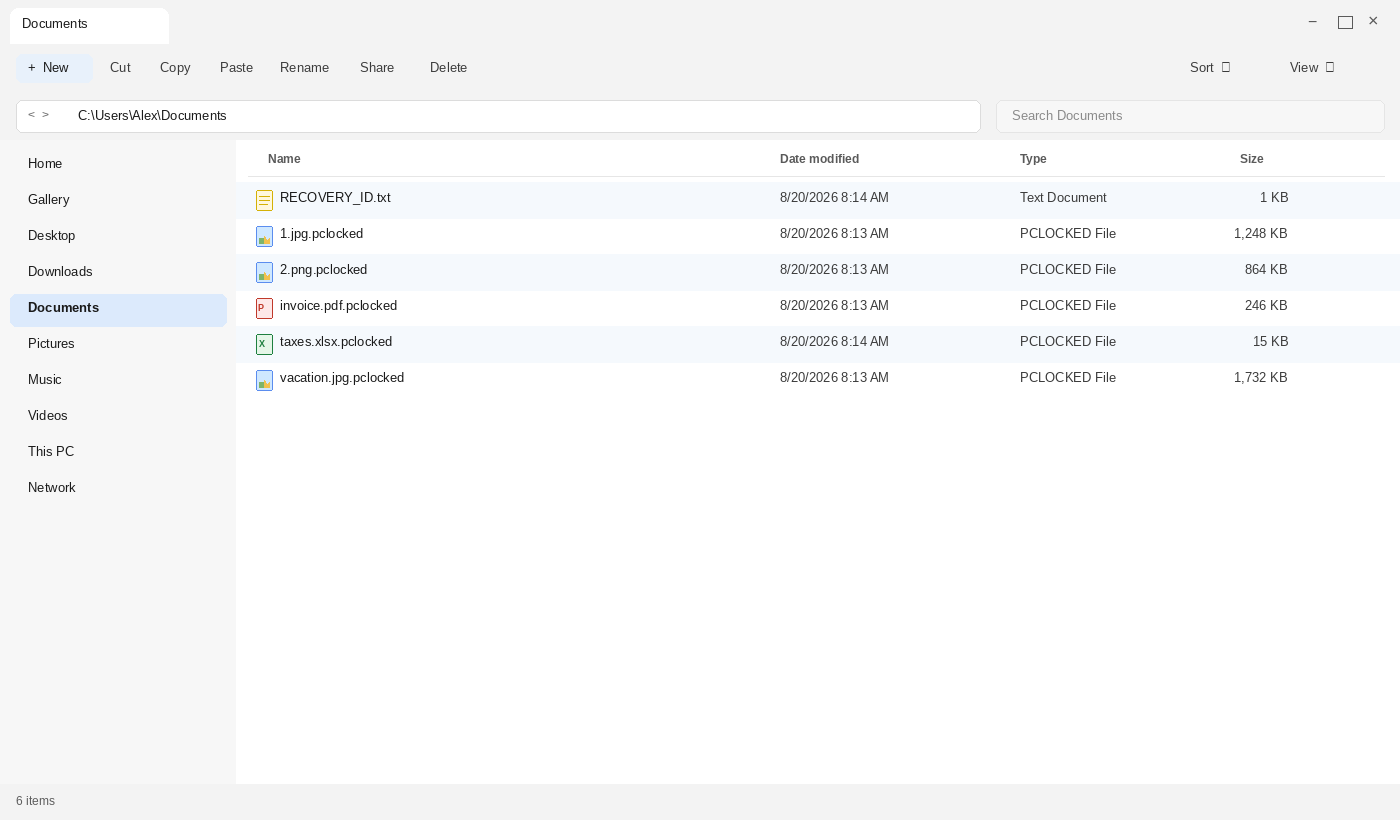This screenshot has width=1400, height=820.
Task: Click the 864 KB size cell
Action: click(x=1266, y=270)
